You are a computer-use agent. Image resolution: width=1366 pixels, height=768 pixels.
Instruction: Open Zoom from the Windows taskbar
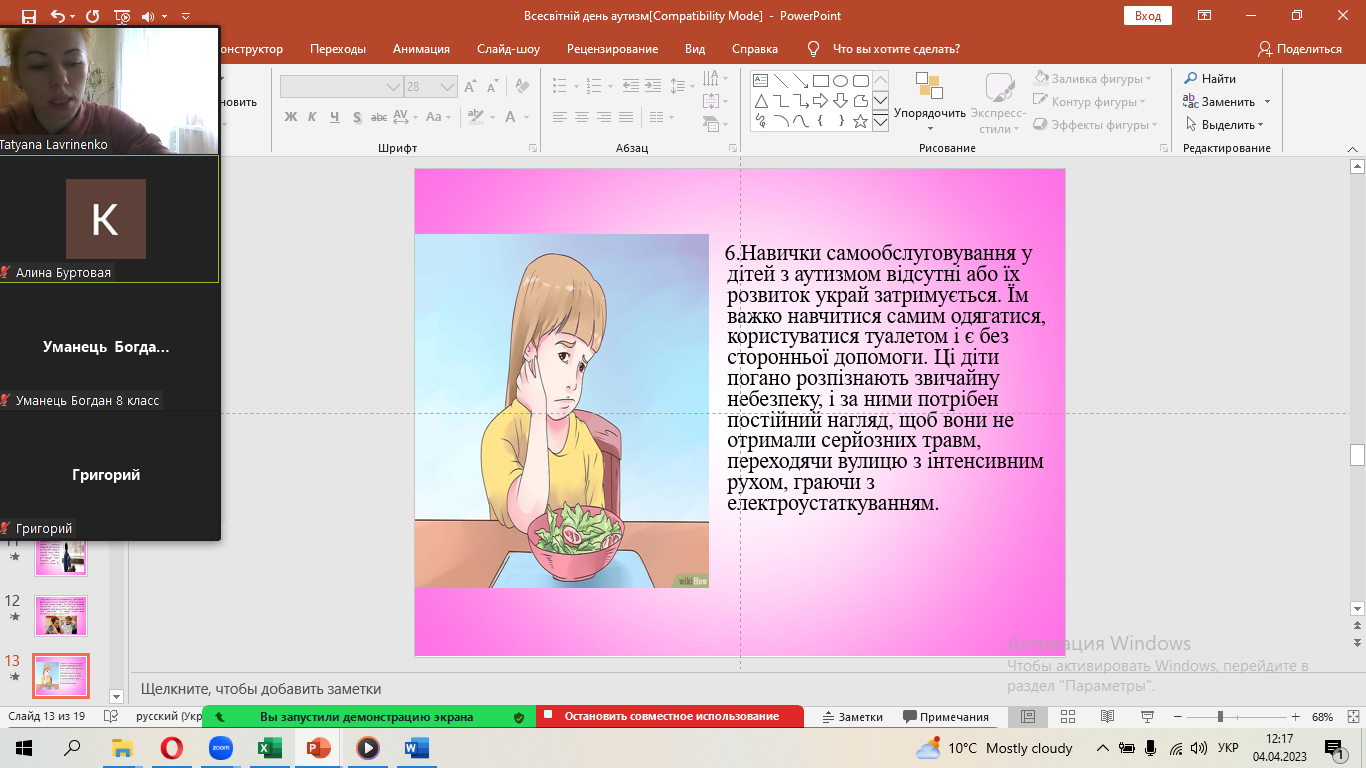tap(220, 747)
